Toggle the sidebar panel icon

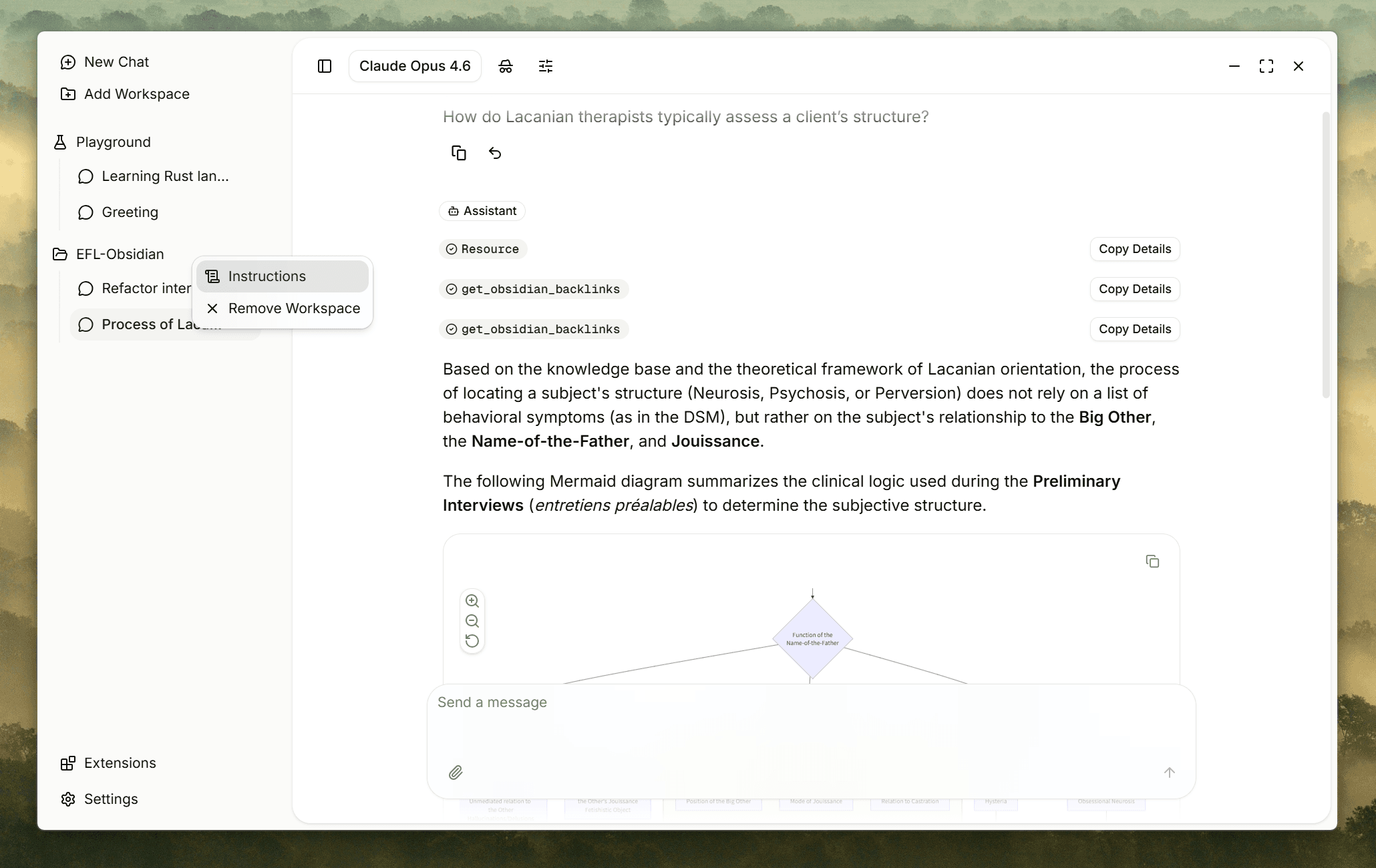click(325, 66)
